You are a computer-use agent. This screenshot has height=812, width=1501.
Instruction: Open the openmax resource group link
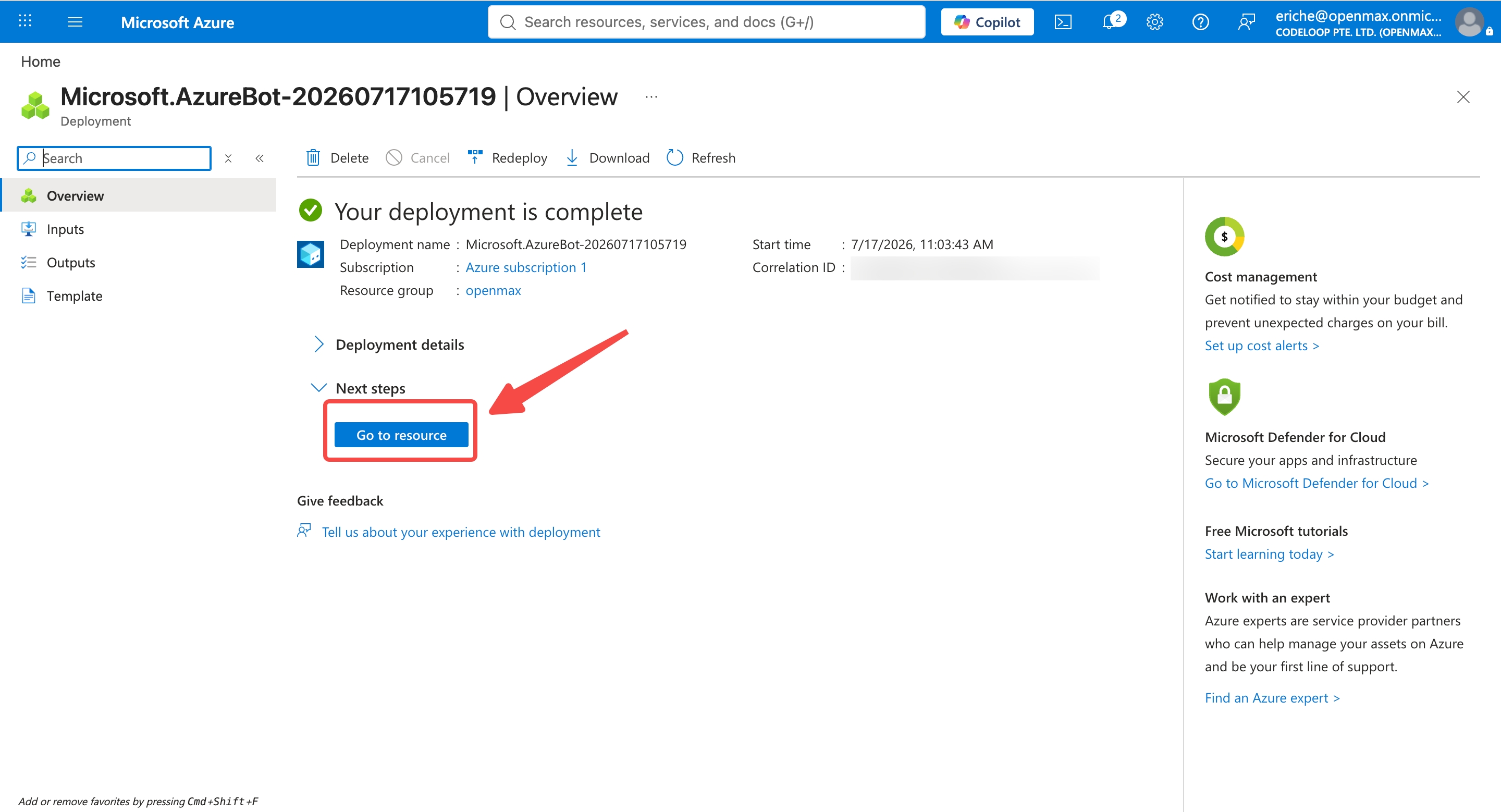(493, 291)
